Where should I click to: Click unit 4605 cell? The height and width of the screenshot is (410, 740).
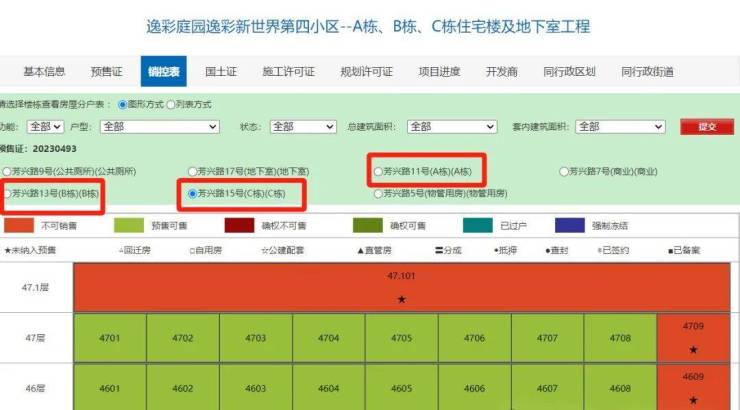[x=401, y=388]
